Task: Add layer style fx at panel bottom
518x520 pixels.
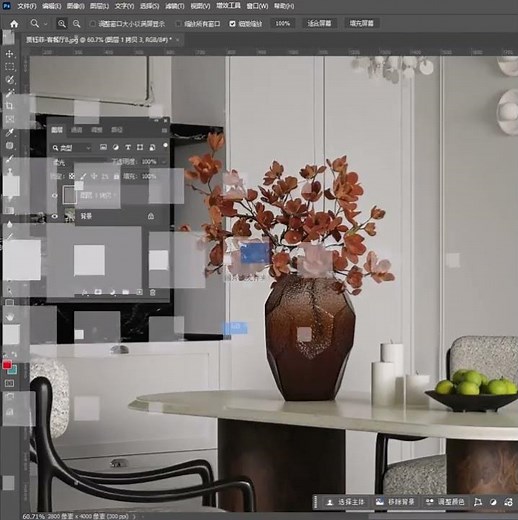Action: [85, 292]
